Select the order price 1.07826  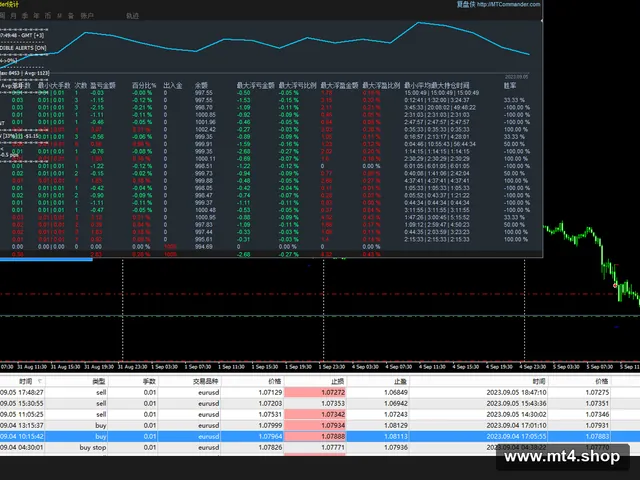tap(270, 448)
